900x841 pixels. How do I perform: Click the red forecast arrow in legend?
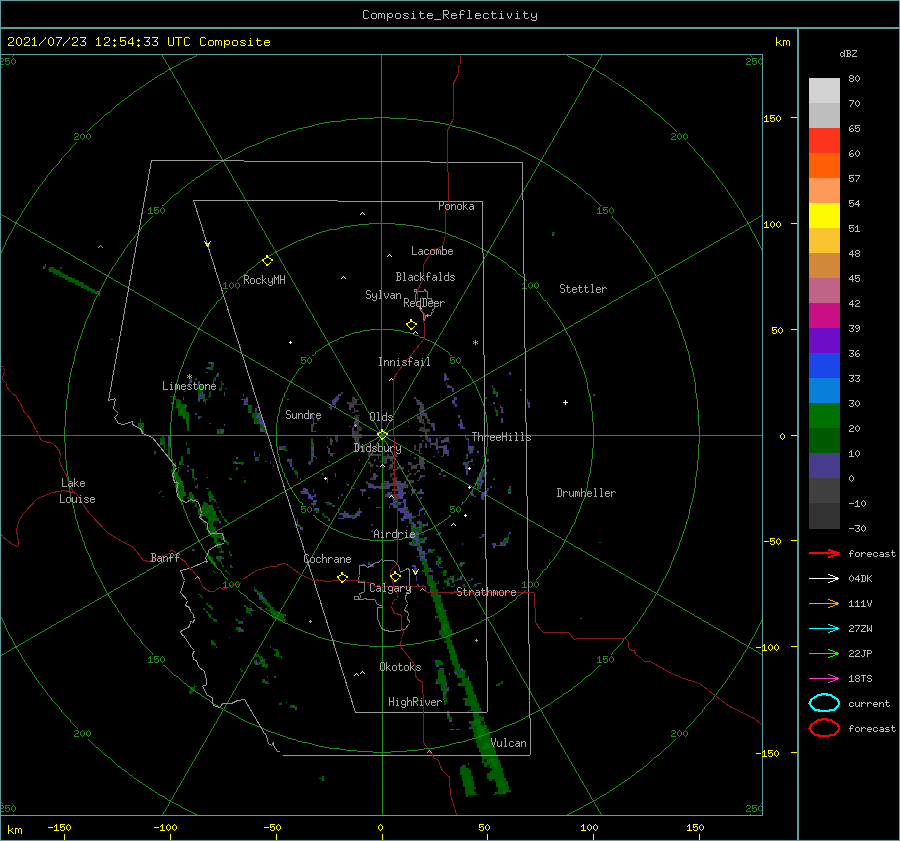pyautogui.click(x=824, y=553)
